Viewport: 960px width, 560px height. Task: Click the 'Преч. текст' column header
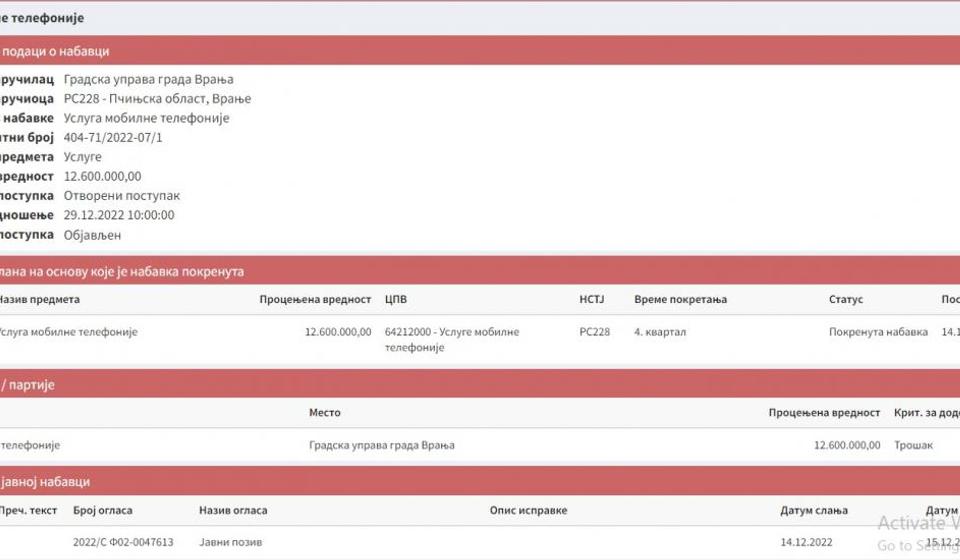point(28,510)
